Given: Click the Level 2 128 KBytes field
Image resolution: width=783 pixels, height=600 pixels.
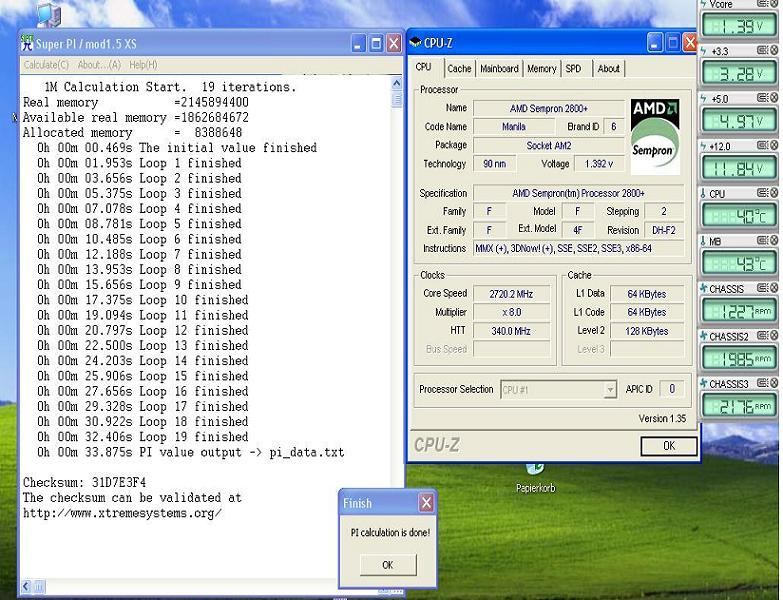Looking at the screenshot, I should [647, 331].
